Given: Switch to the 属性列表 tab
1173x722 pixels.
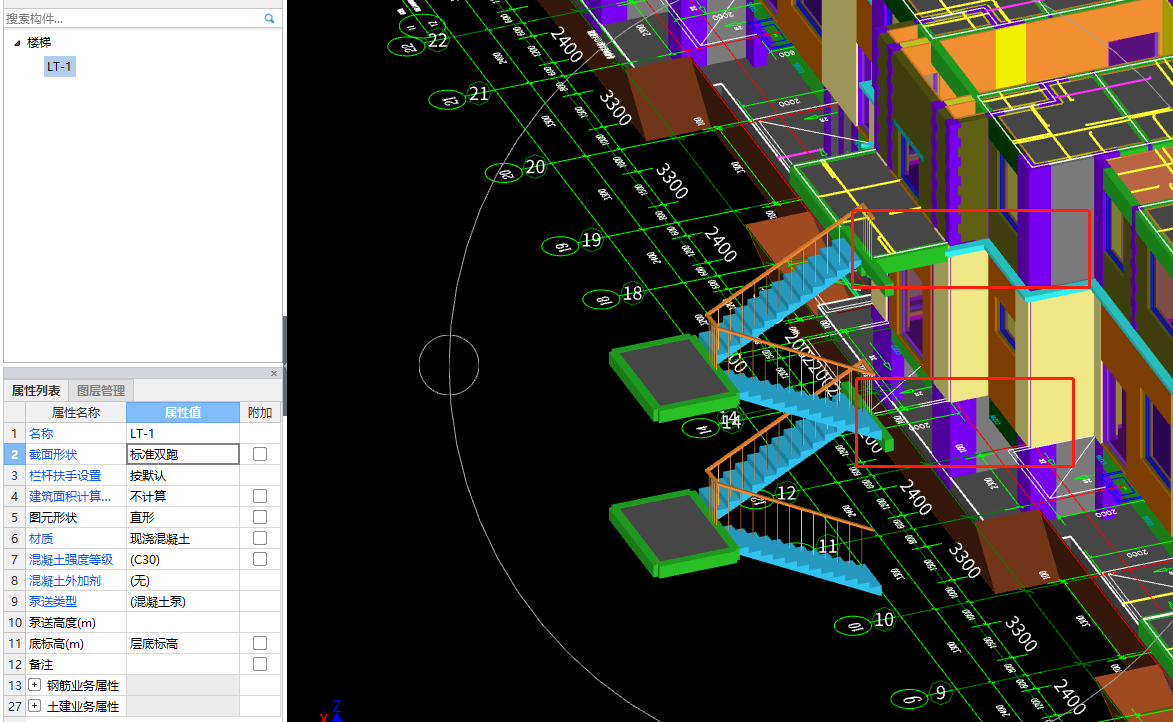Looking at the screenshot, I should 36,391.
